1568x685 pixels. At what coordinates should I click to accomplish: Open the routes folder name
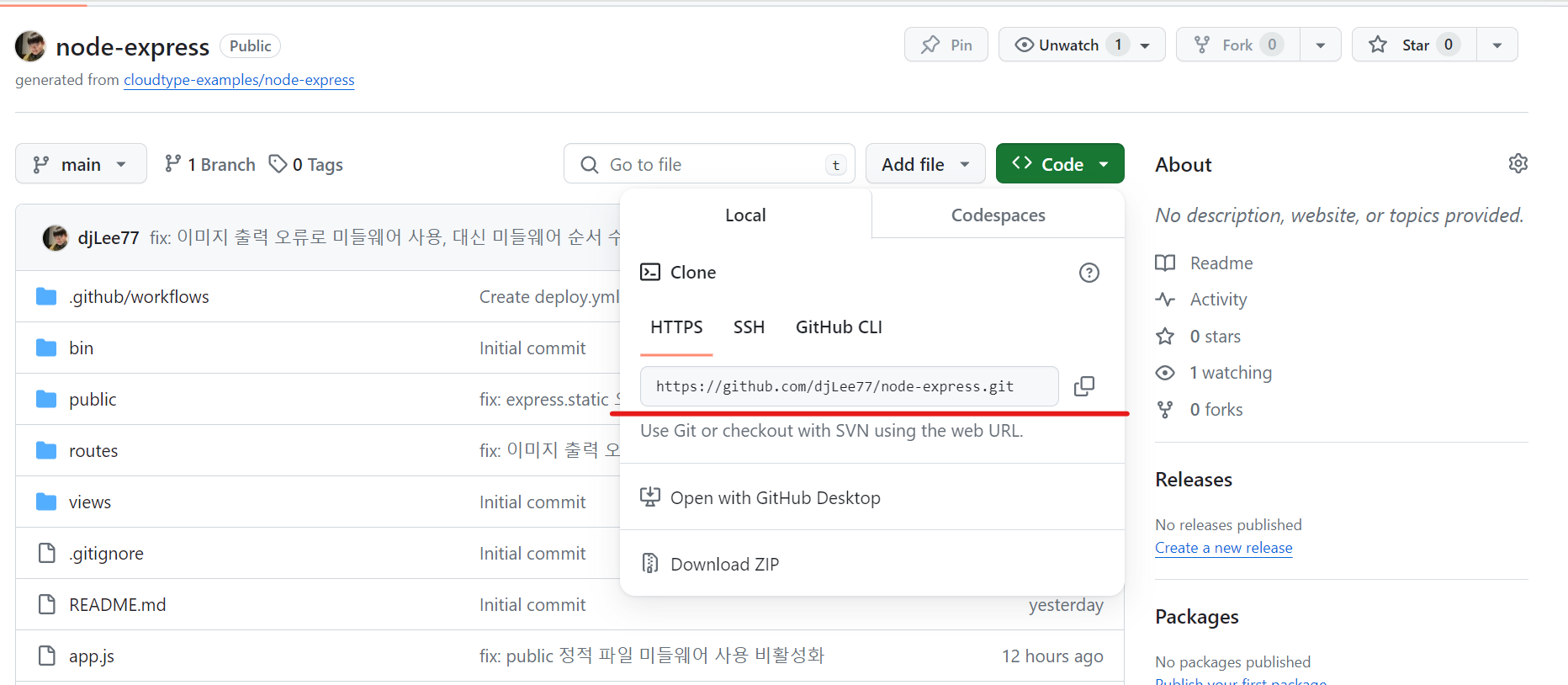coord(93,450)
